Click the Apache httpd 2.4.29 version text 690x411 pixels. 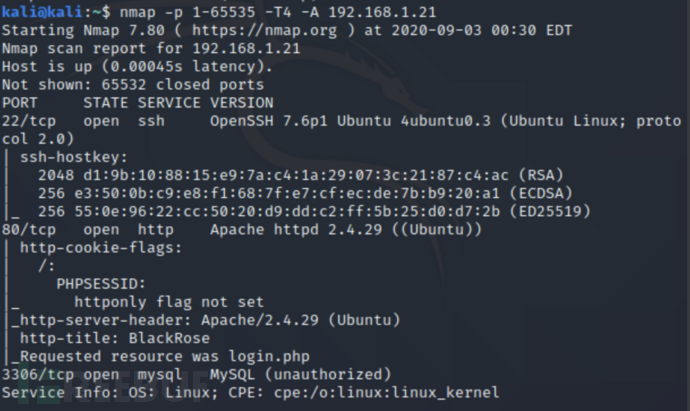click(x=296, y=229)
